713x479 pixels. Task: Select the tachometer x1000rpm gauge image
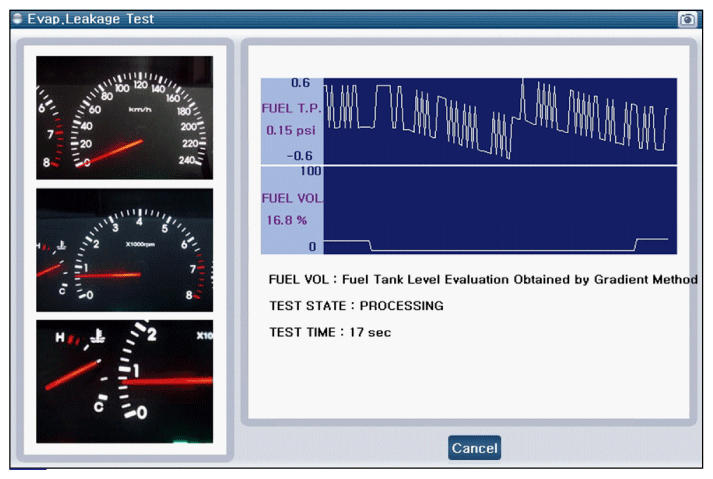tap(125, 250)
